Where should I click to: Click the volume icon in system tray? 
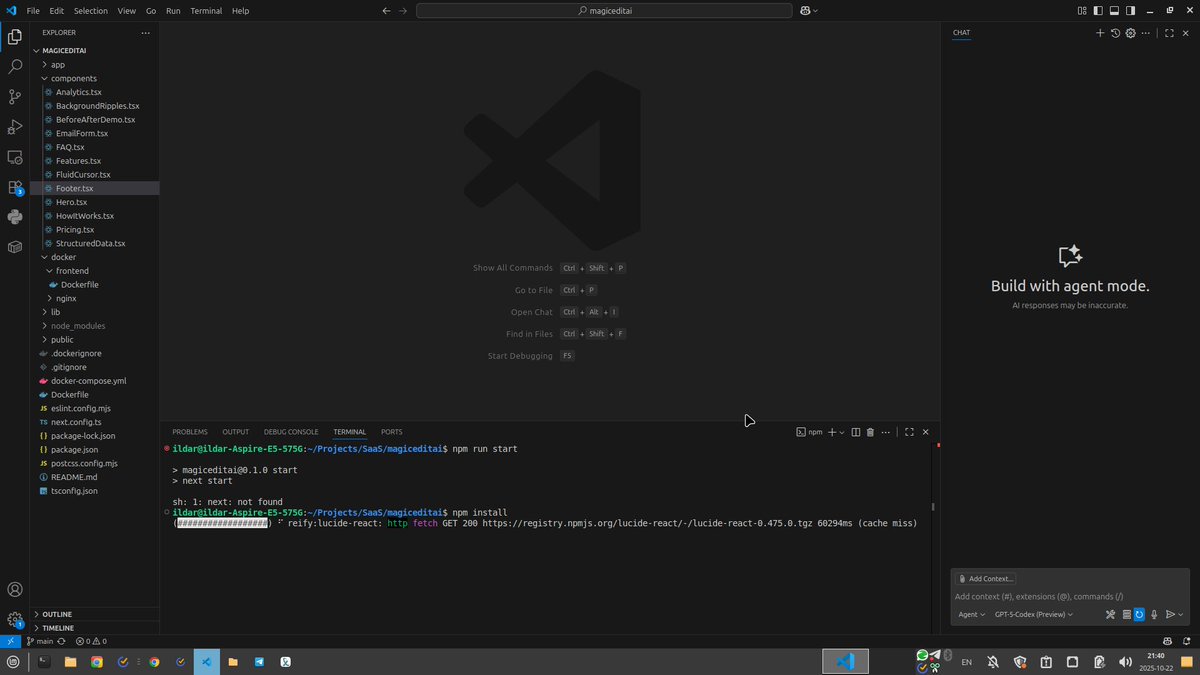tap(1127, 662)
